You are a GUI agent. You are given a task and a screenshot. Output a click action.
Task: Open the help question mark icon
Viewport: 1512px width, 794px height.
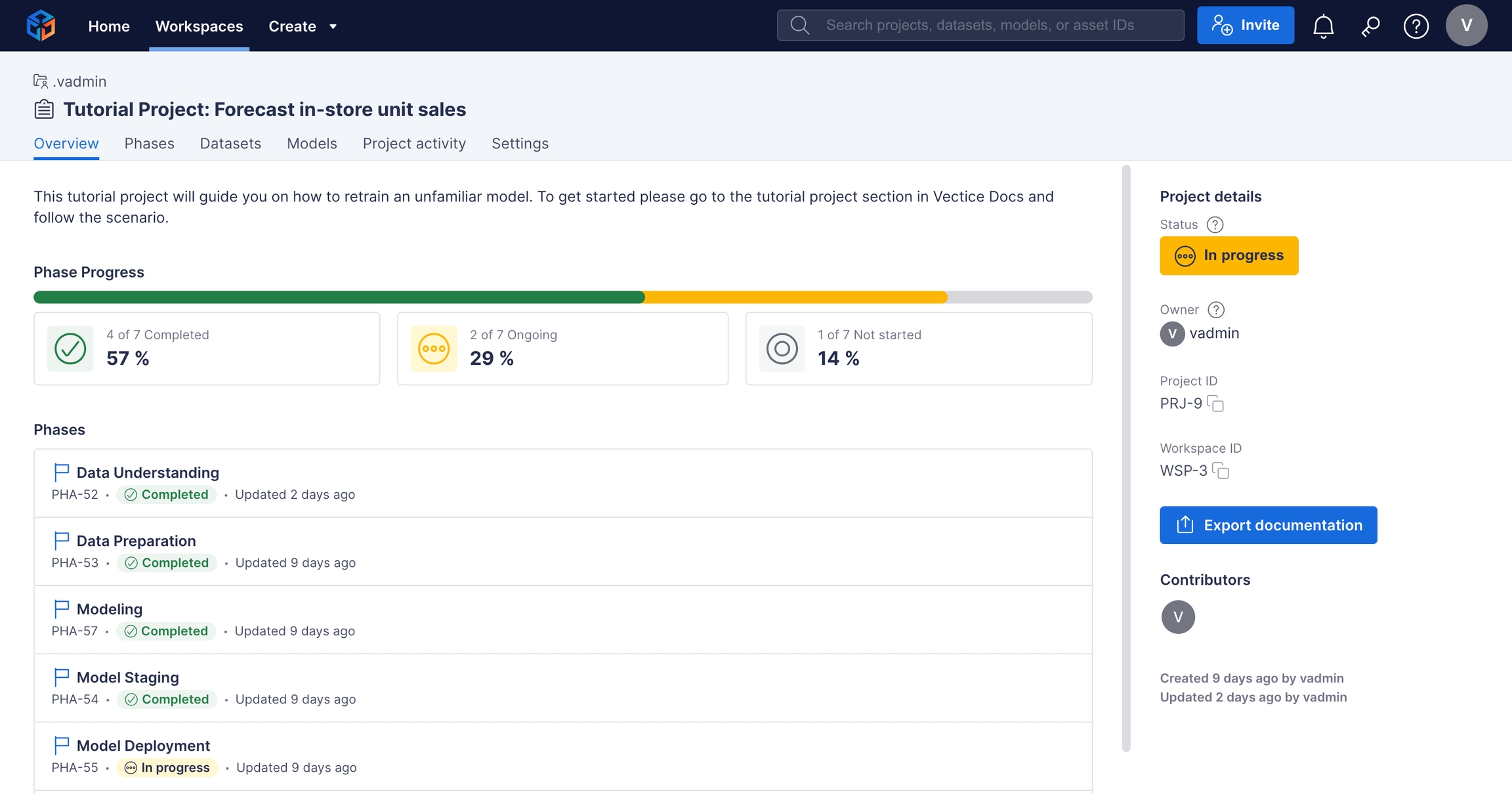(x=1416, y=26)
